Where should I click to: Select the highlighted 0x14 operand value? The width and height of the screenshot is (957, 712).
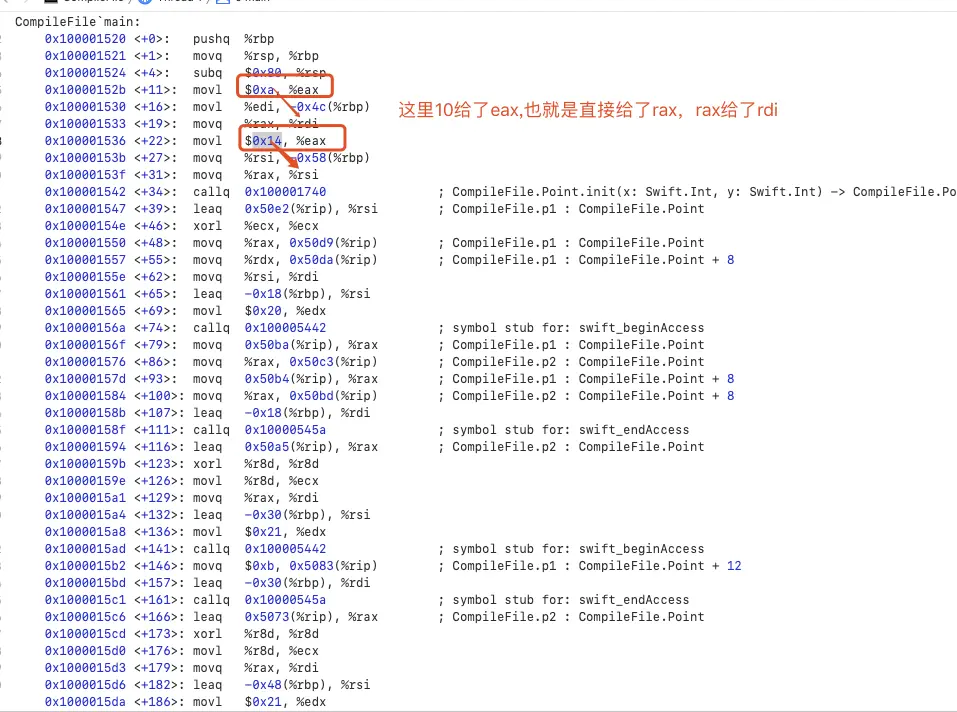[x=267, y=141]
